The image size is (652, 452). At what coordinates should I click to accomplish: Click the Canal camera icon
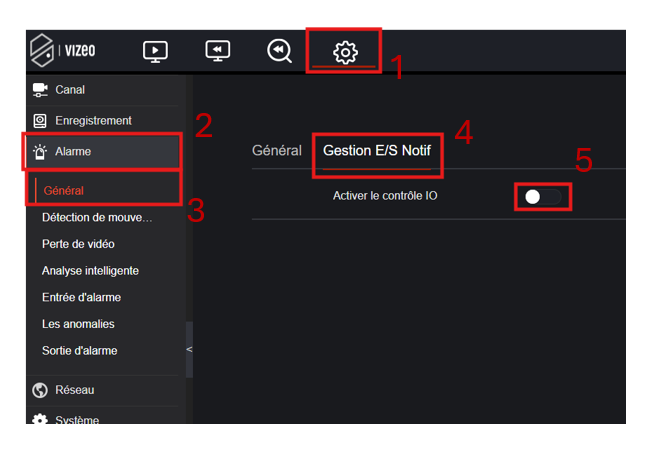click(40, 89)
